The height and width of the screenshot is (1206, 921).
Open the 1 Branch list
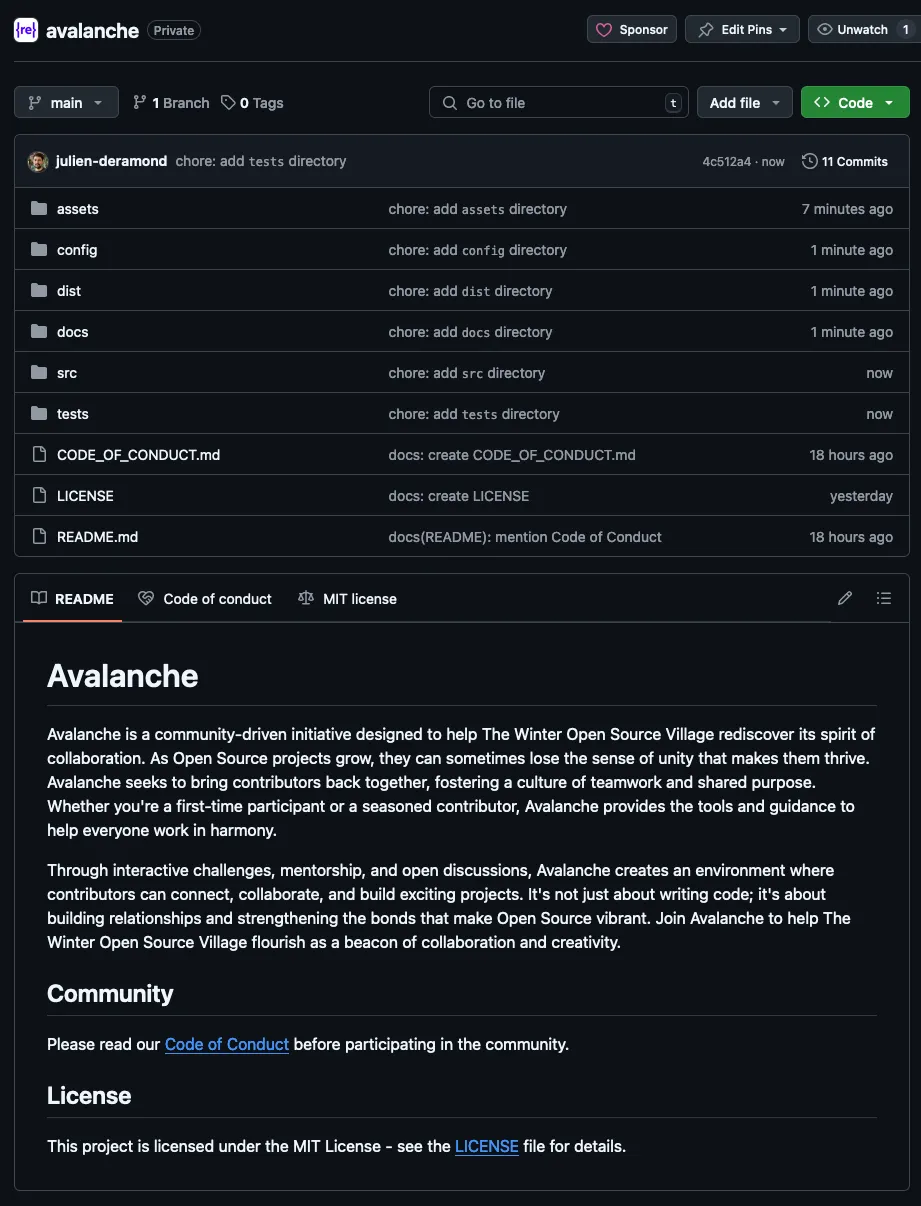pyautogui.click(x=171, y=103)
